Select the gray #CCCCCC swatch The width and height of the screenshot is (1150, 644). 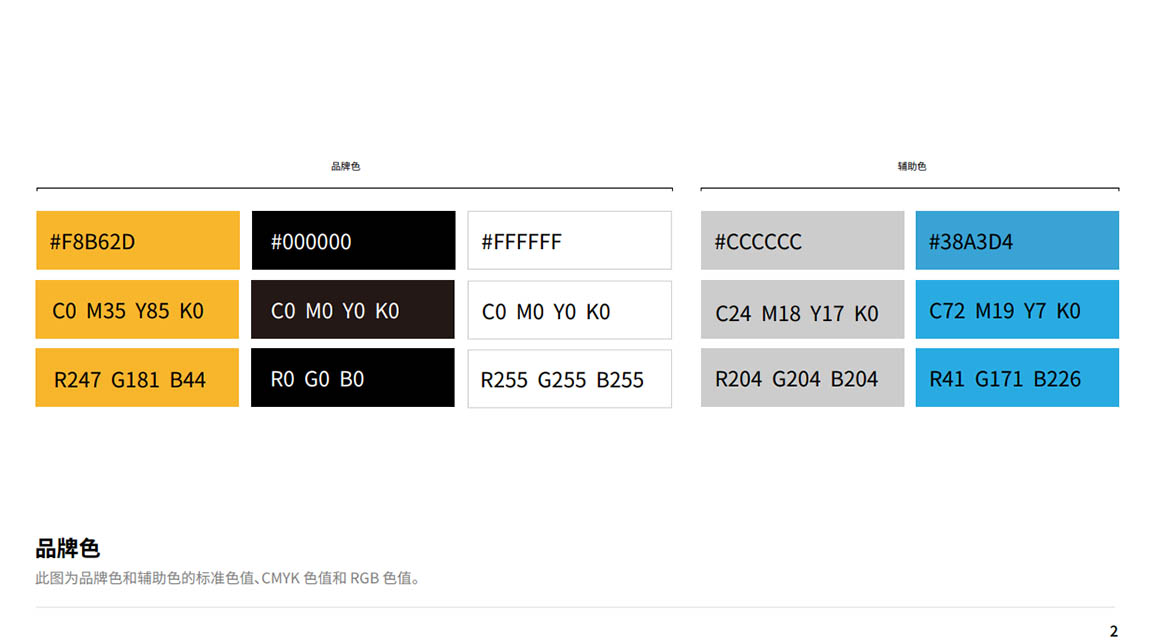click(802, 241)
